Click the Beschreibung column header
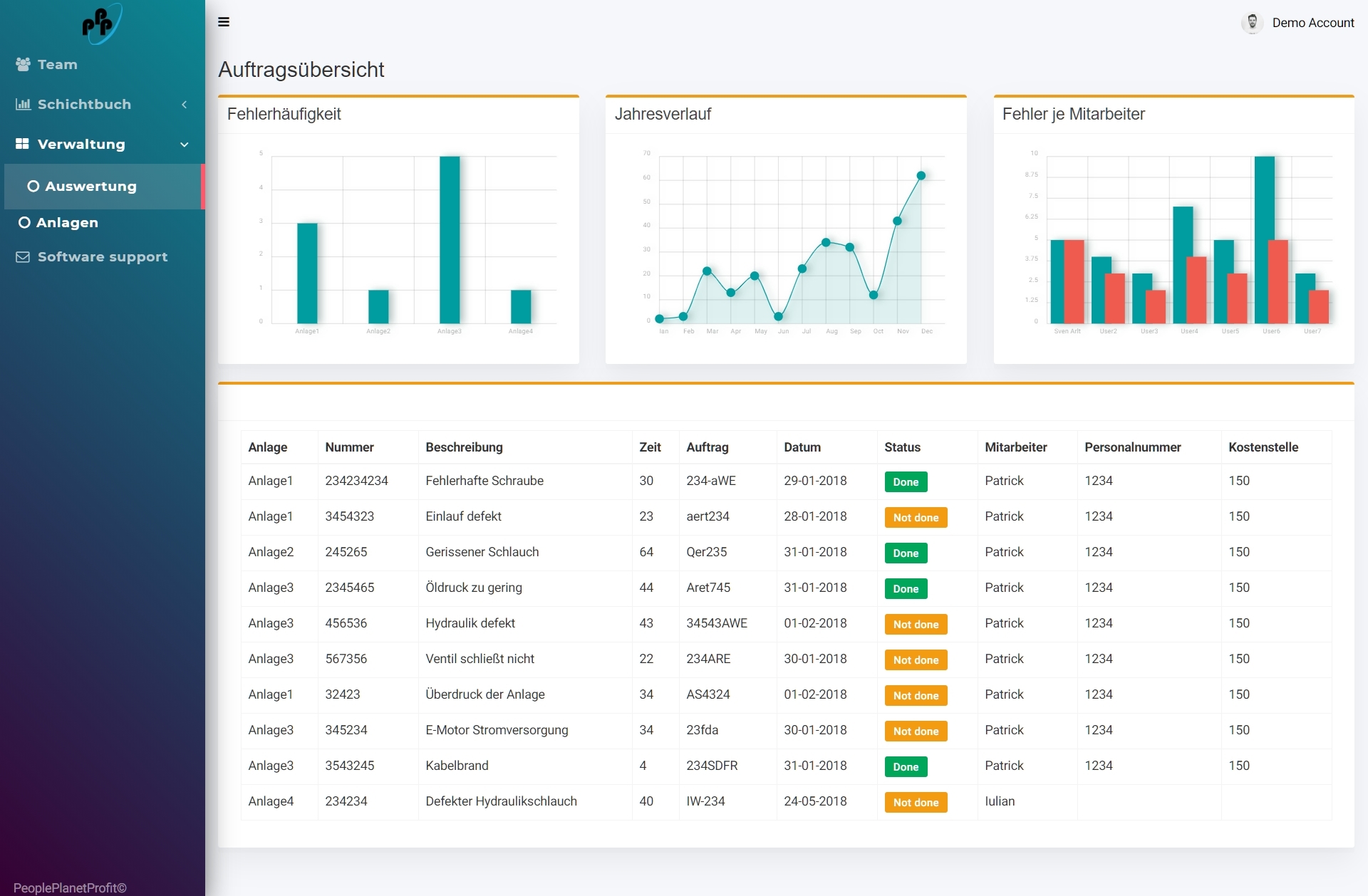 [x=464, y=447]
